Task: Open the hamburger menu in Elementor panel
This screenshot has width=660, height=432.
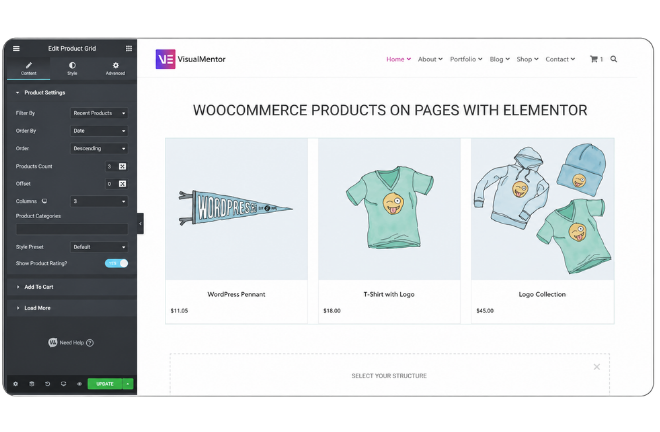Action: click(x=16, y=48)
